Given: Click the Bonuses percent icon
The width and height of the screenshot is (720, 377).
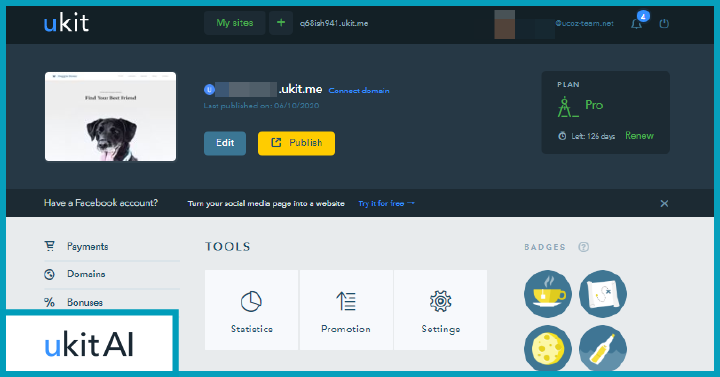Looking at the screenshot, I should point(49,302).
